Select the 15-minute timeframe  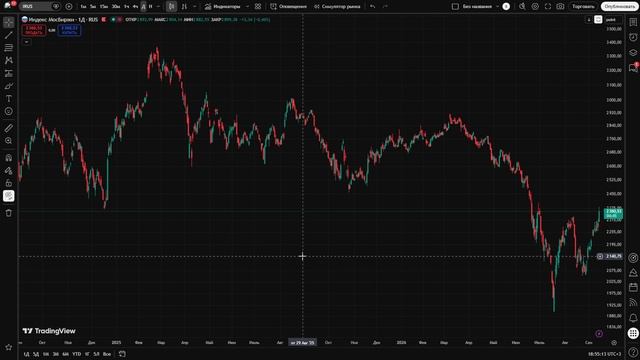point(104,7)
